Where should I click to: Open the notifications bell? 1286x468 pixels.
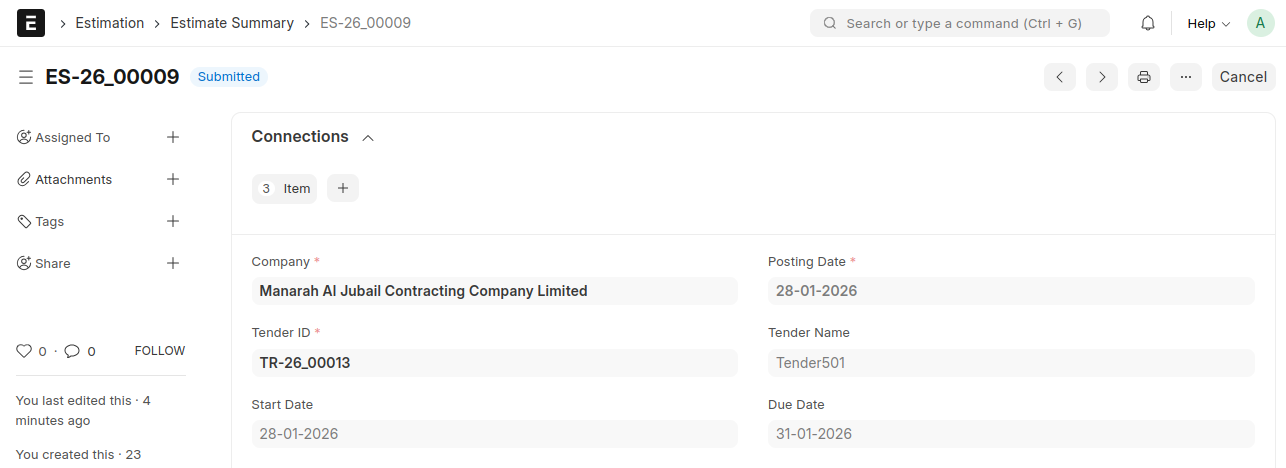click(x=1148, y=23)
